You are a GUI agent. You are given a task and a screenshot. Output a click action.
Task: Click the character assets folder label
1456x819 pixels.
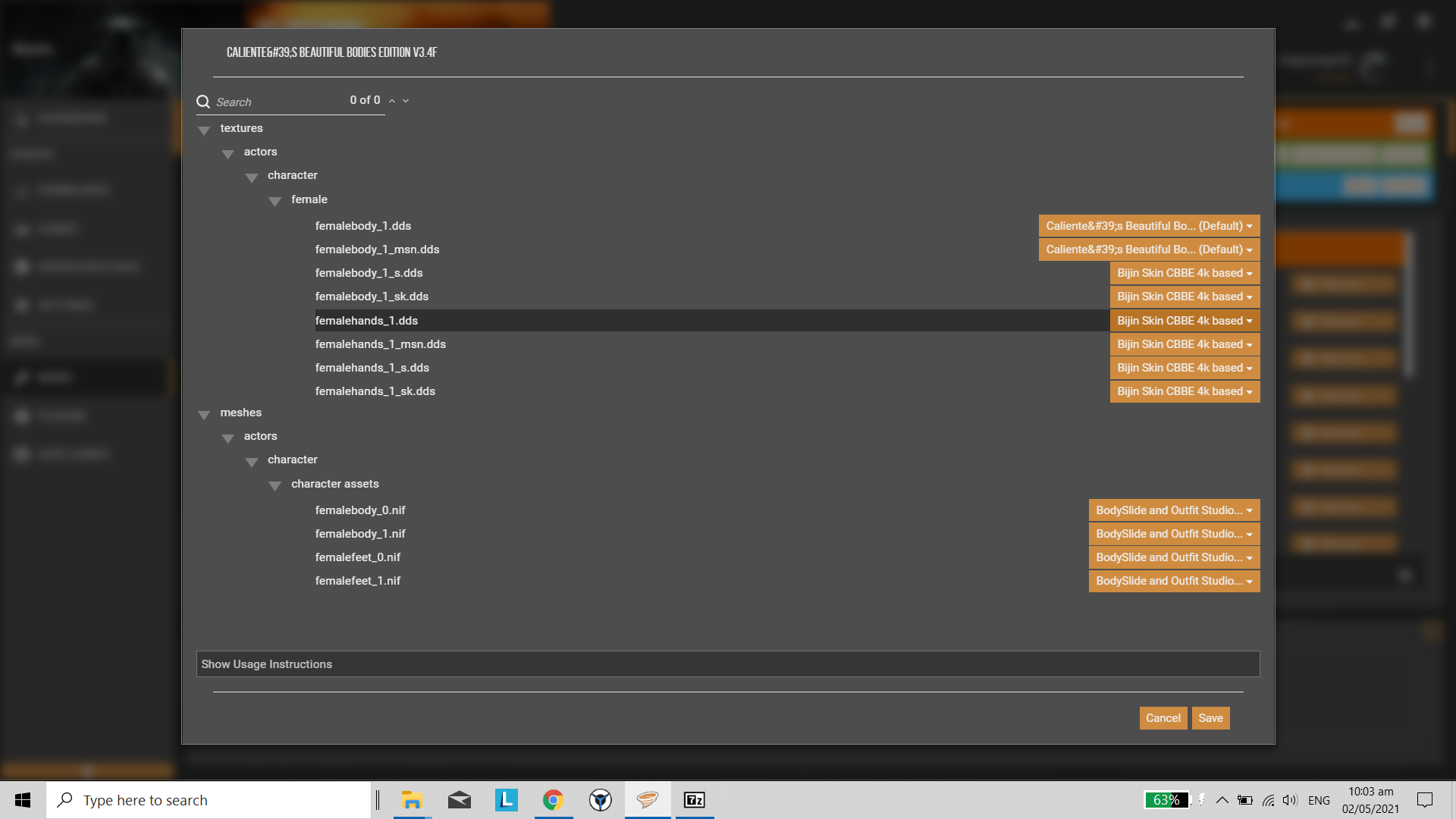[335, 484]
